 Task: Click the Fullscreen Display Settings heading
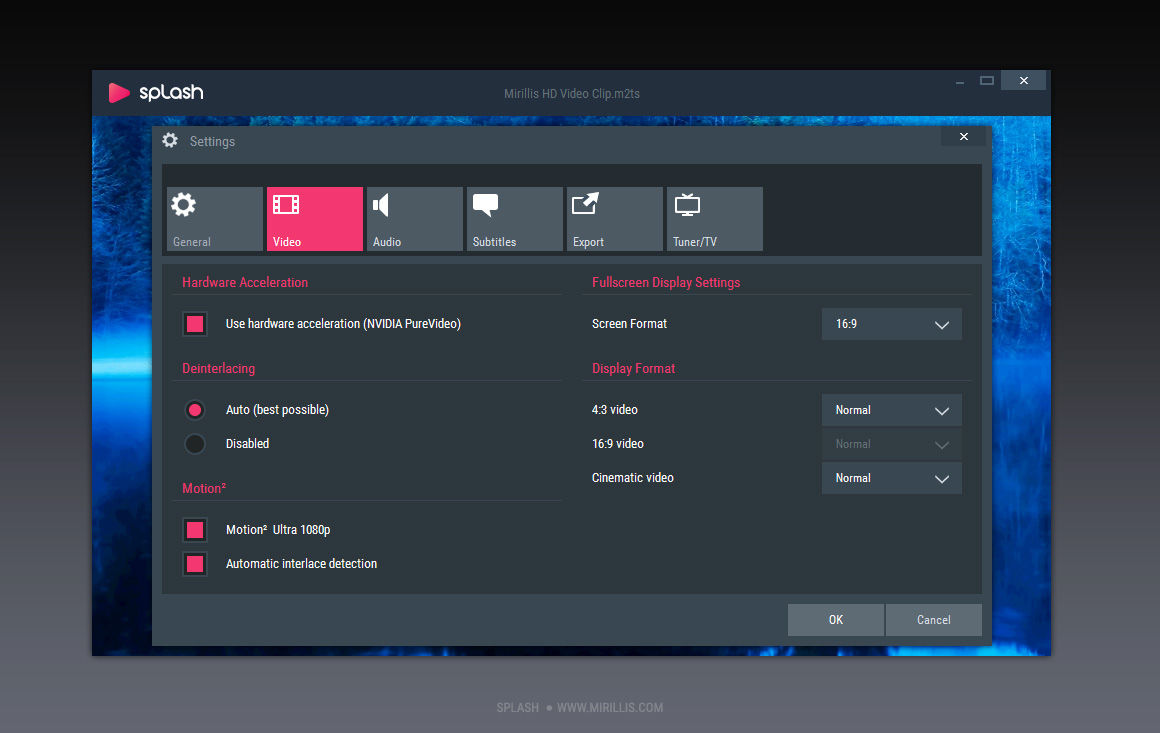click(x=666, y=283)
